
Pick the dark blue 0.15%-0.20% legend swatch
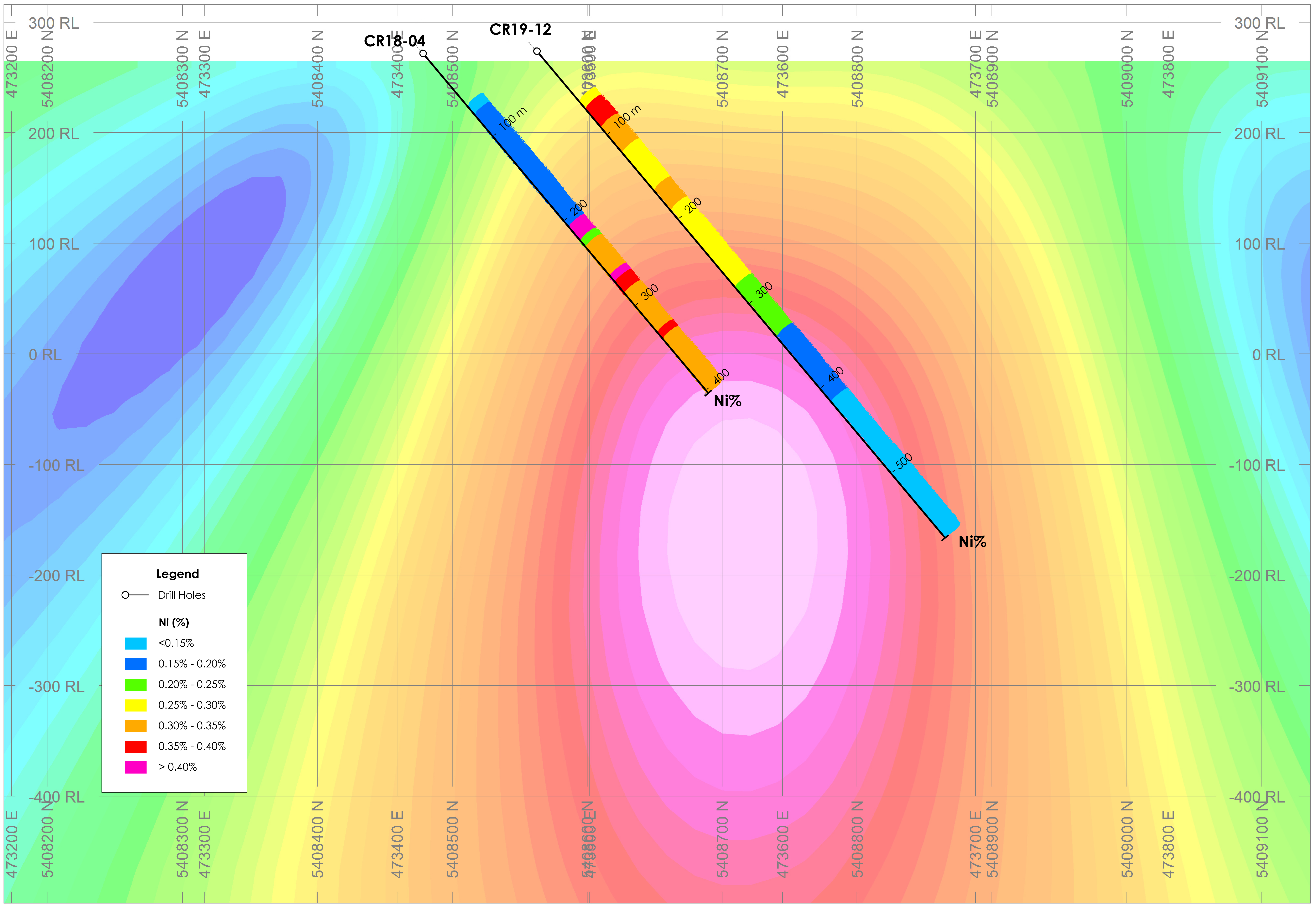(x=136, y=664)
